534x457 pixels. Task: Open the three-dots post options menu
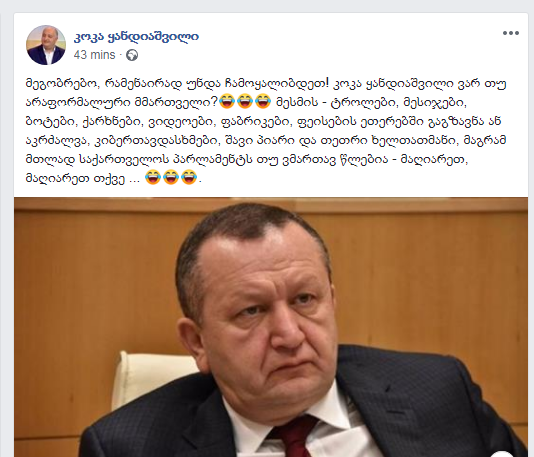tap(511, 33)
